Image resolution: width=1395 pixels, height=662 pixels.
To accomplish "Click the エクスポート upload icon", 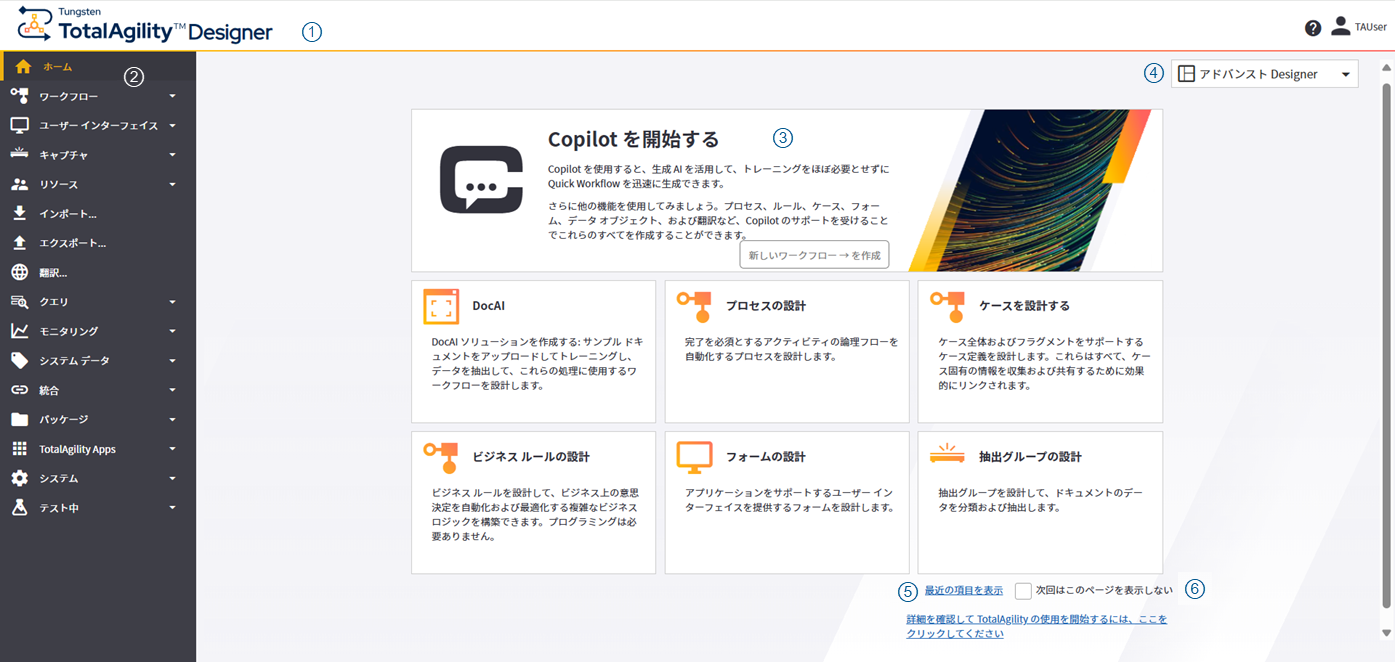I will [22, 242].
